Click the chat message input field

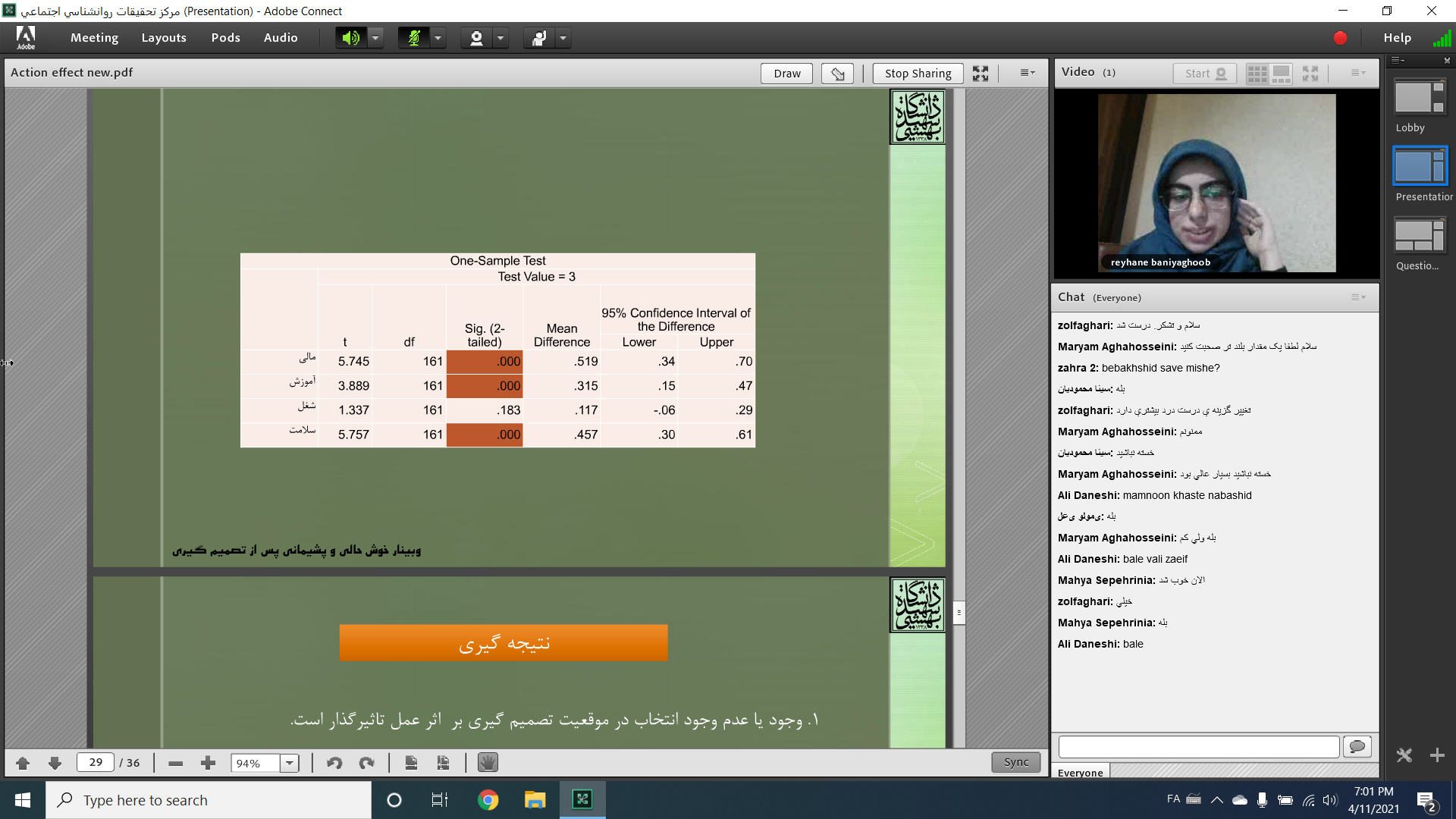[1198, 747]
